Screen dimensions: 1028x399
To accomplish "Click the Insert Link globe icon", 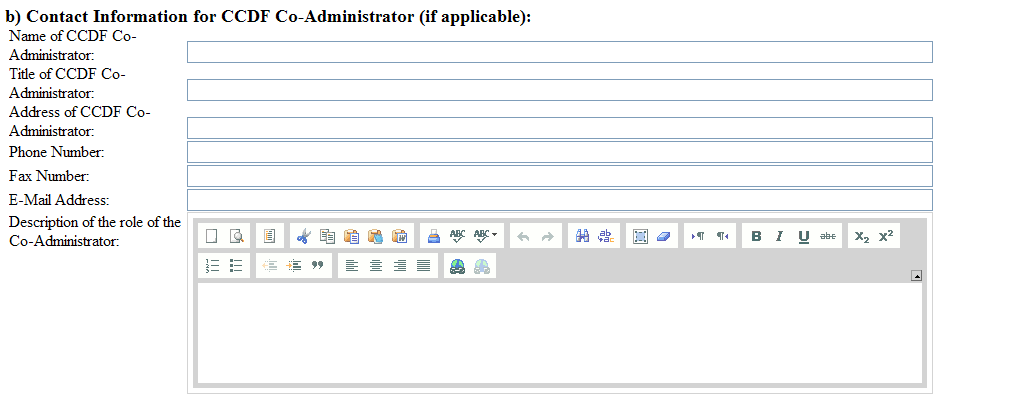I will 458,265.
